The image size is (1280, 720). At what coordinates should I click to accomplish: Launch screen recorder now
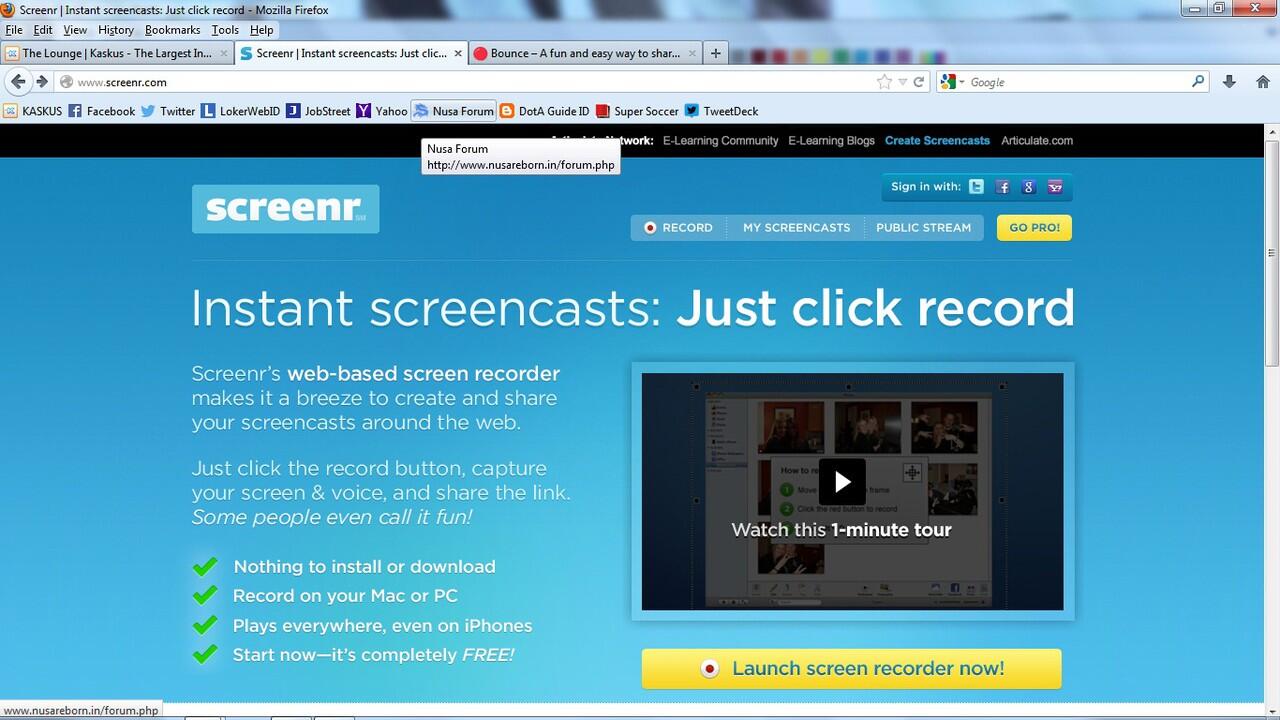851,669
